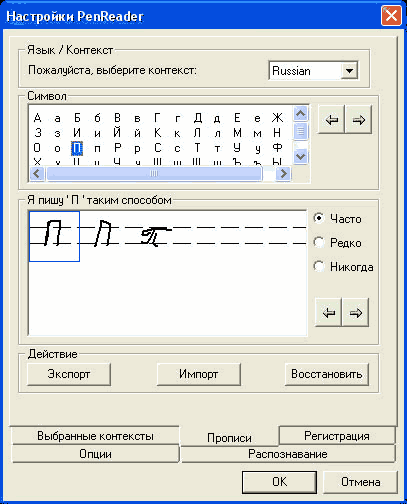Select the first handwritten П sample
This screenshot has height=504, width=407.
coord(54,236)
